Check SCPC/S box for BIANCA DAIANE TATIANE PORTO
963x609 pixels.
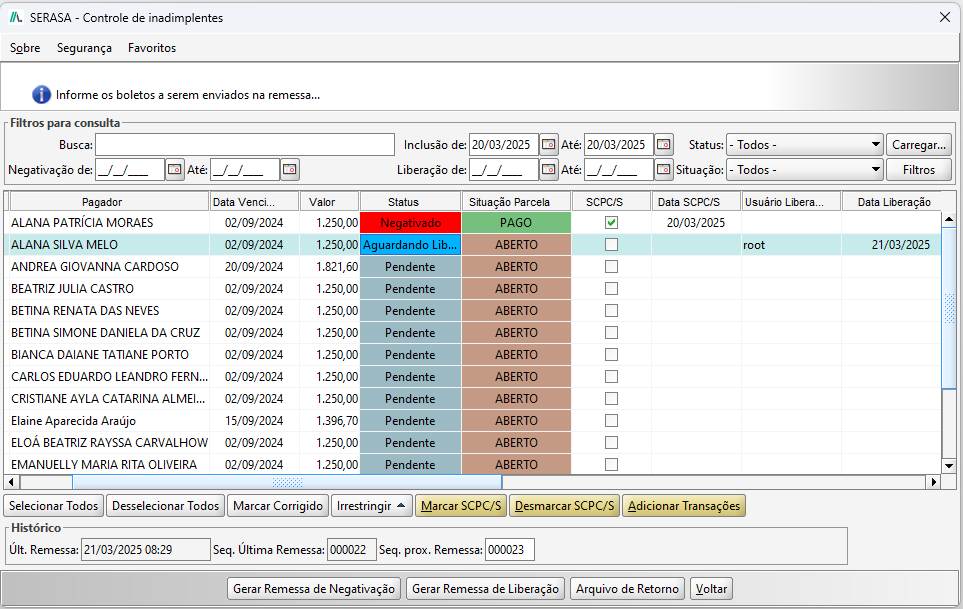click(x=611, y=355)
